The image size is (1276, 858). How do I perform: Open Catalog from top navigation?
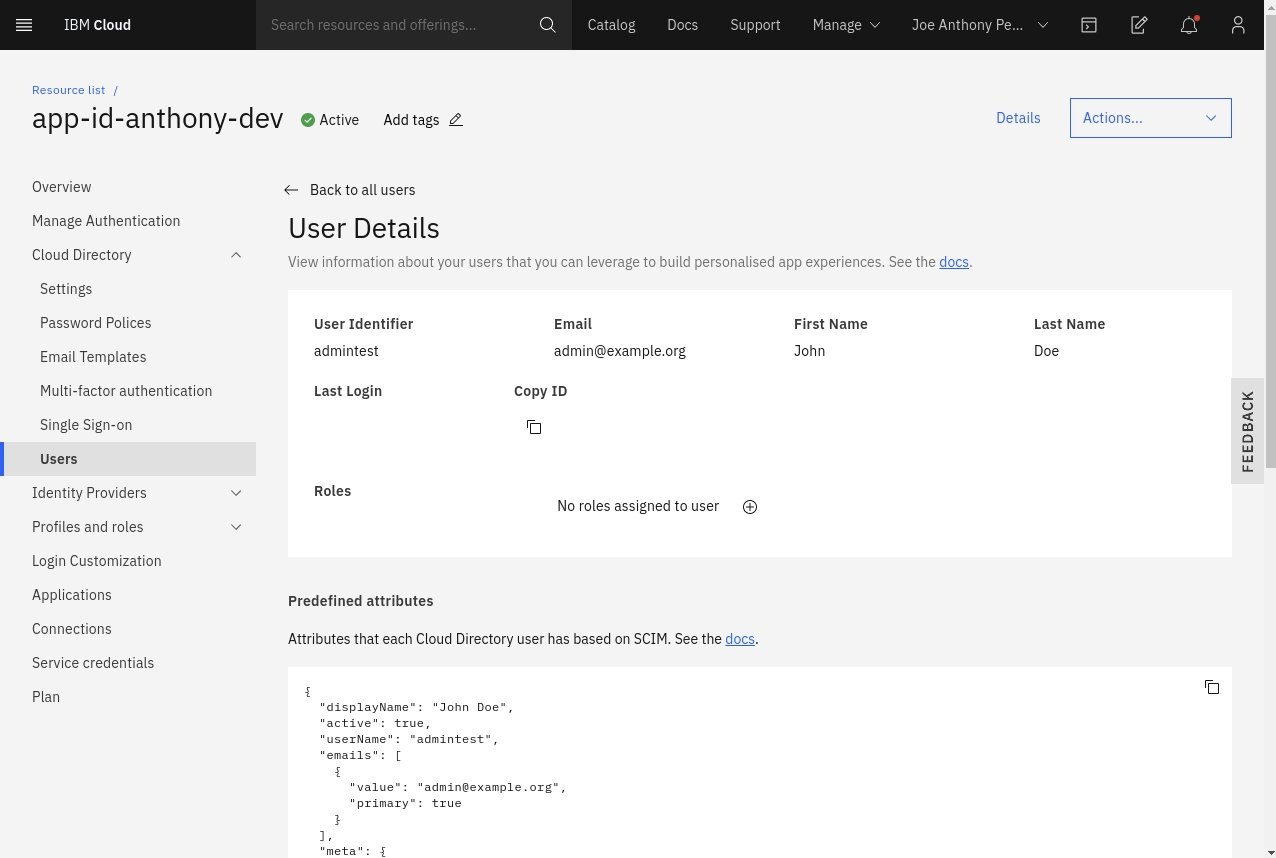point(611,25)
